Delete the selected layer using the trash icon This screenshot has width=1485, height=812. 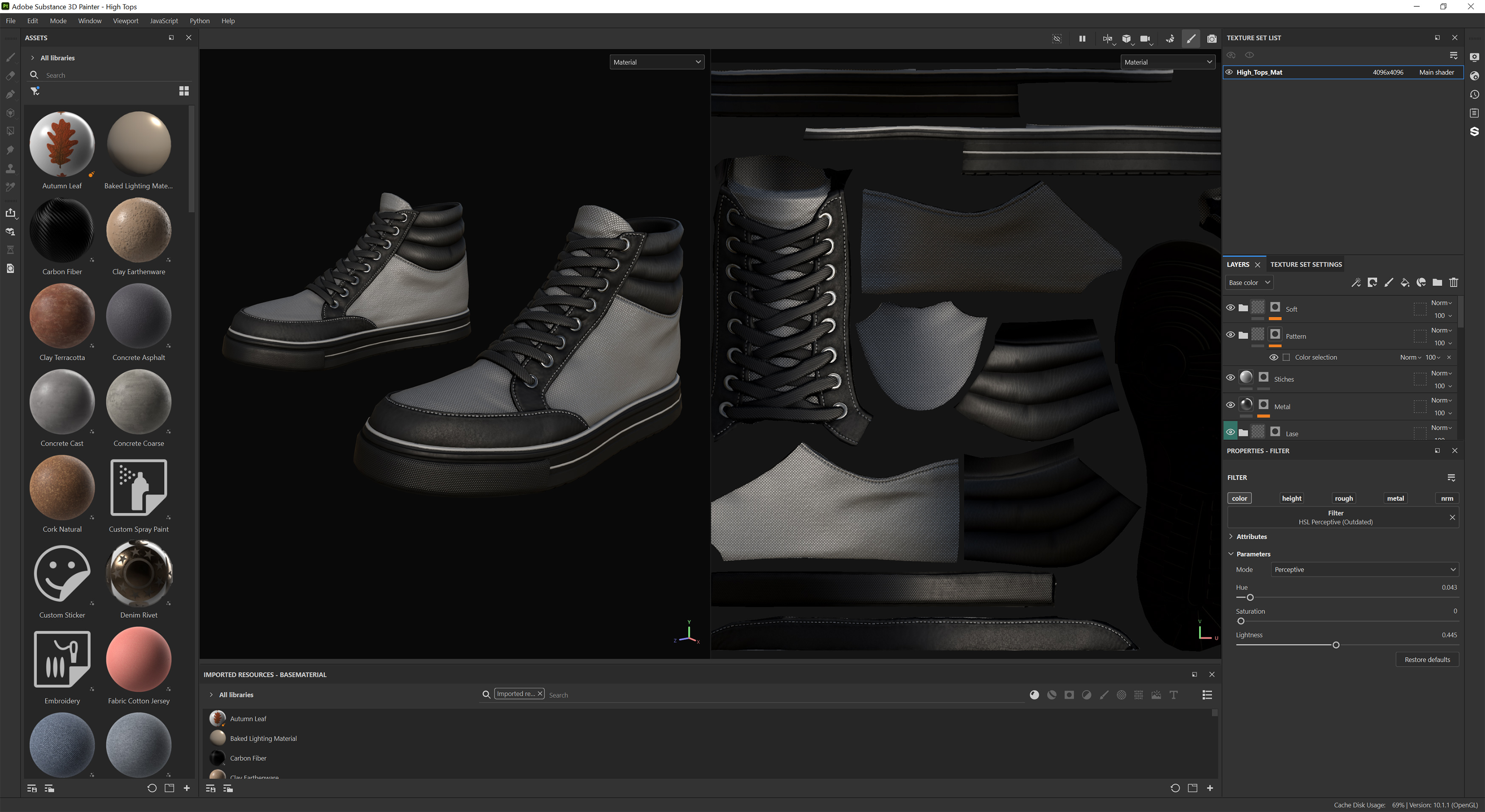click(1453, 283)
